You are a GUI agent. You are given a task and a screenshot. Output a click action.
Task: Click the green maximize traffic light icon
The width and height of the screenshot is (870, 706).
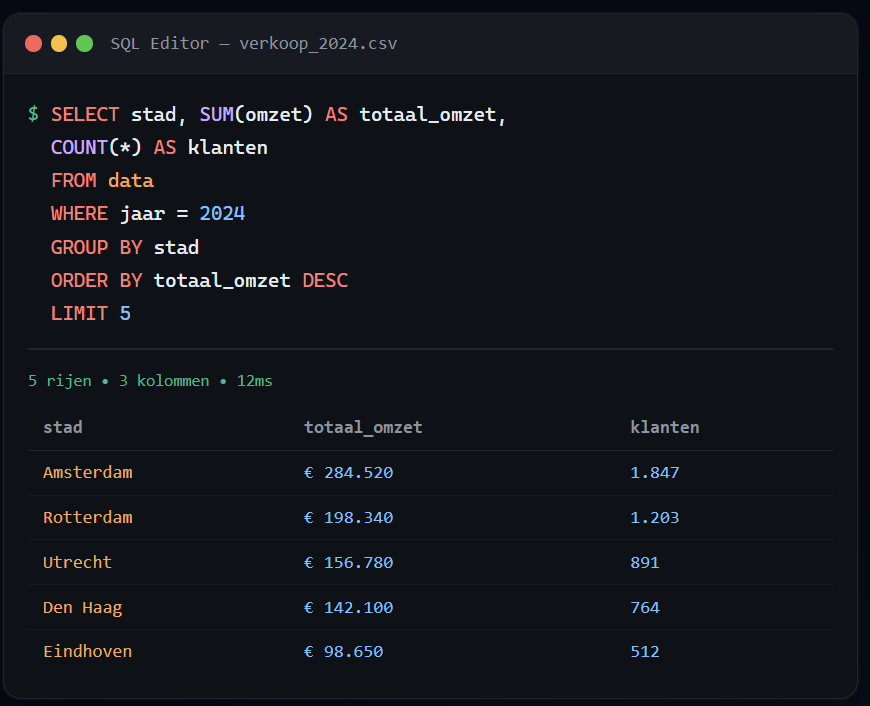[x=85, y=43]
